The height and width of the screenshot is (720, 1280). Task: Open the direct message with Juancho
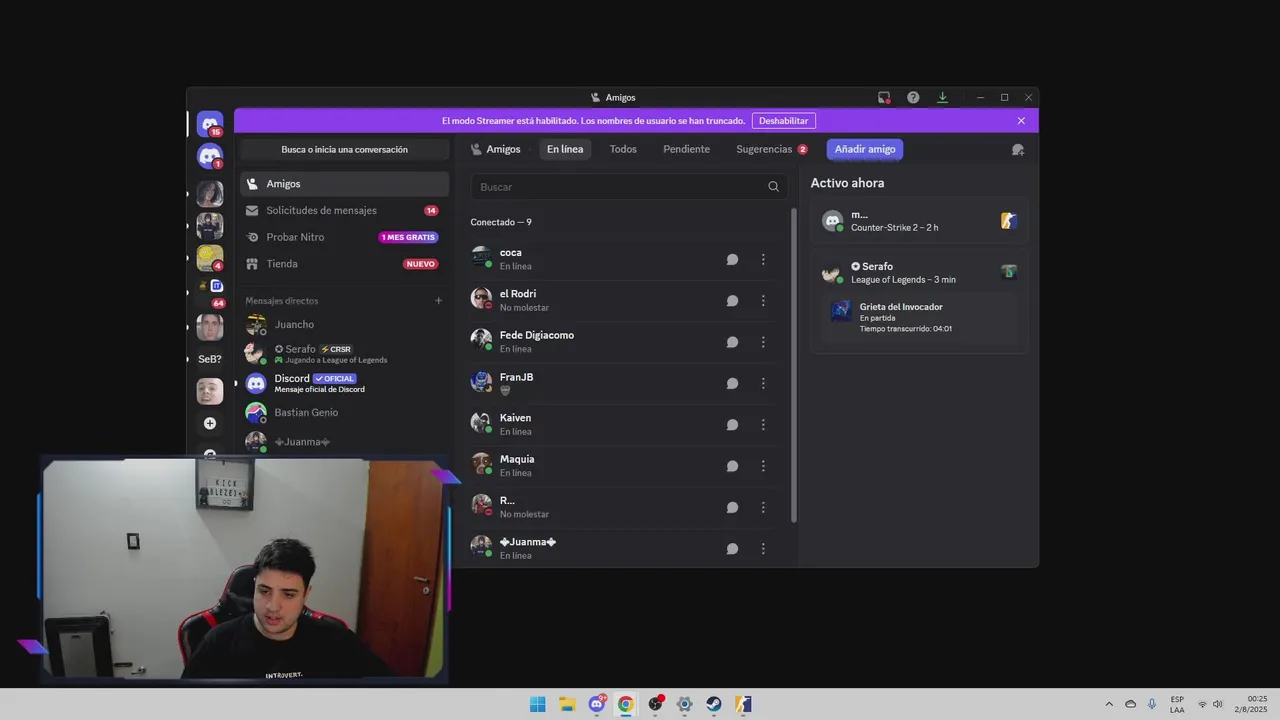click(x=344, y=324)
